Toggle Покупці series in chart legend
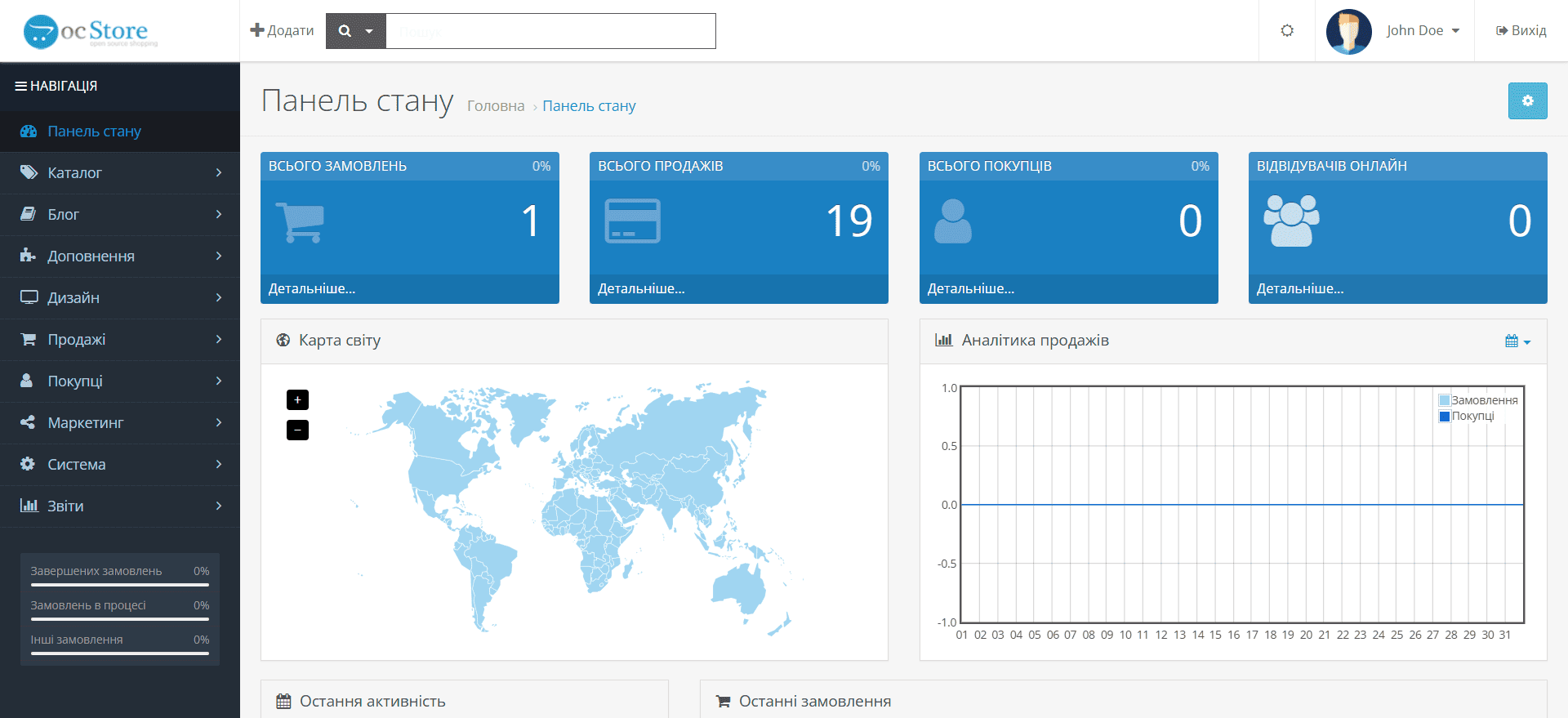This screenshot has width=1568, height=718. coord(1467,416)
